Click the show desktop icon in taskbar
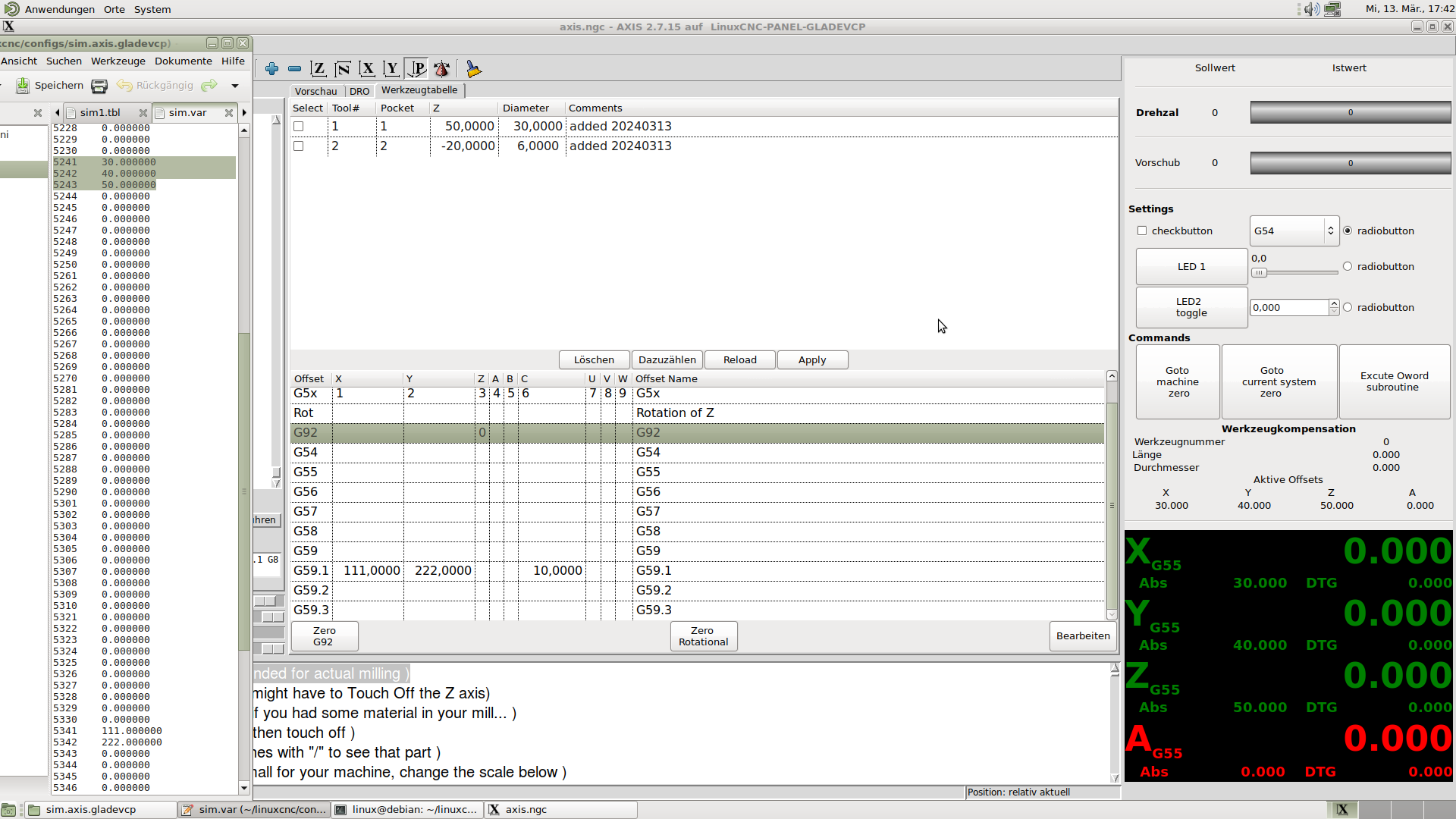1456x819 pixels. coord(8,810)
